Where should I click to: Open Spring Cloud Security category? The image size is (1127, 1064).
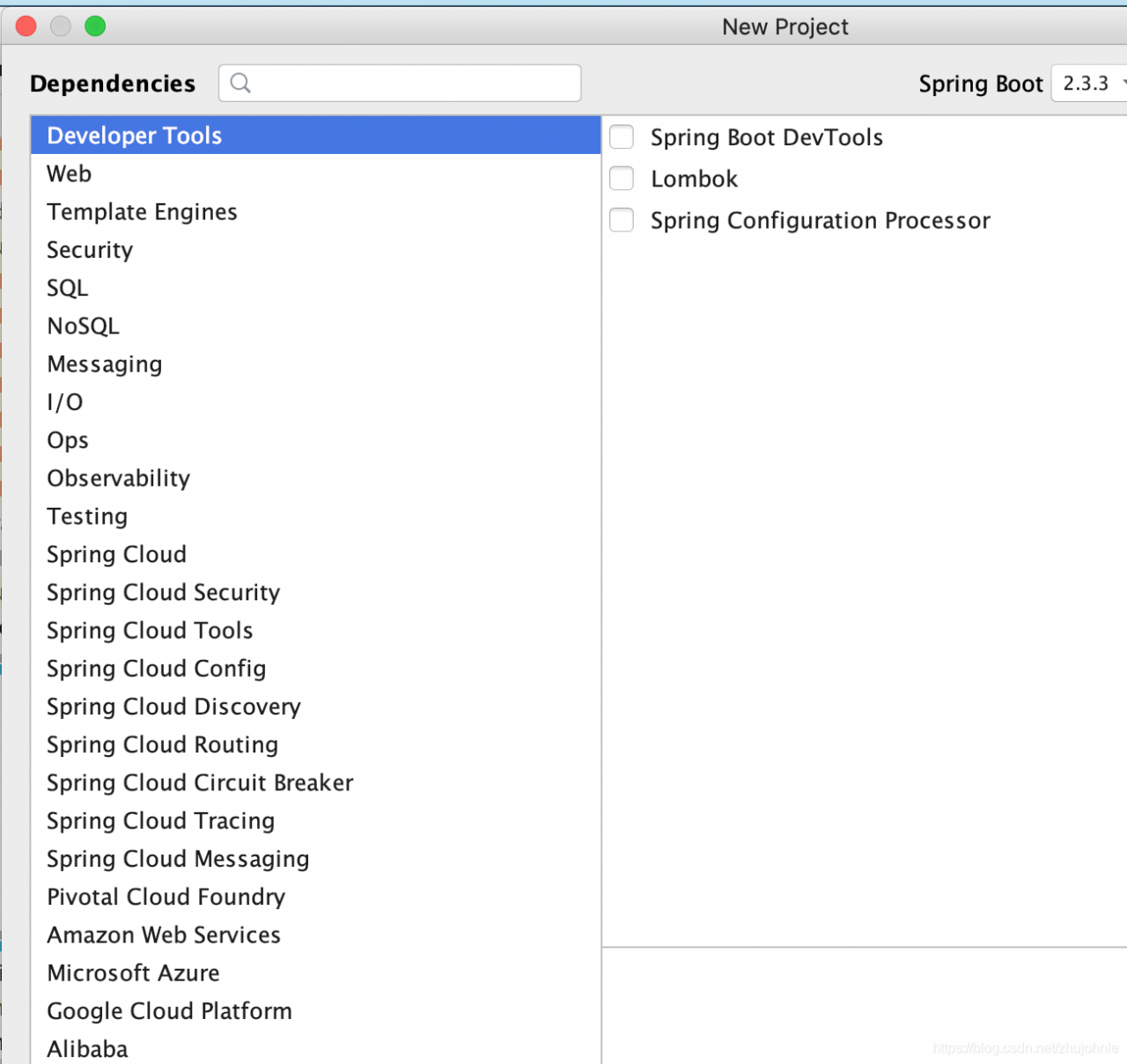point(316,592)
